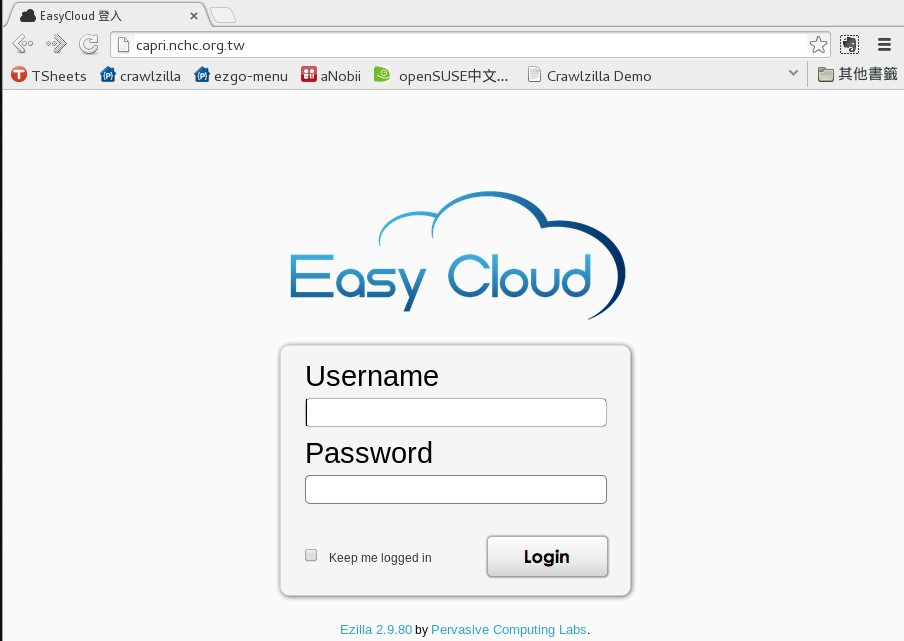Open the browser hamburger menu

click(x=884, y=44)
